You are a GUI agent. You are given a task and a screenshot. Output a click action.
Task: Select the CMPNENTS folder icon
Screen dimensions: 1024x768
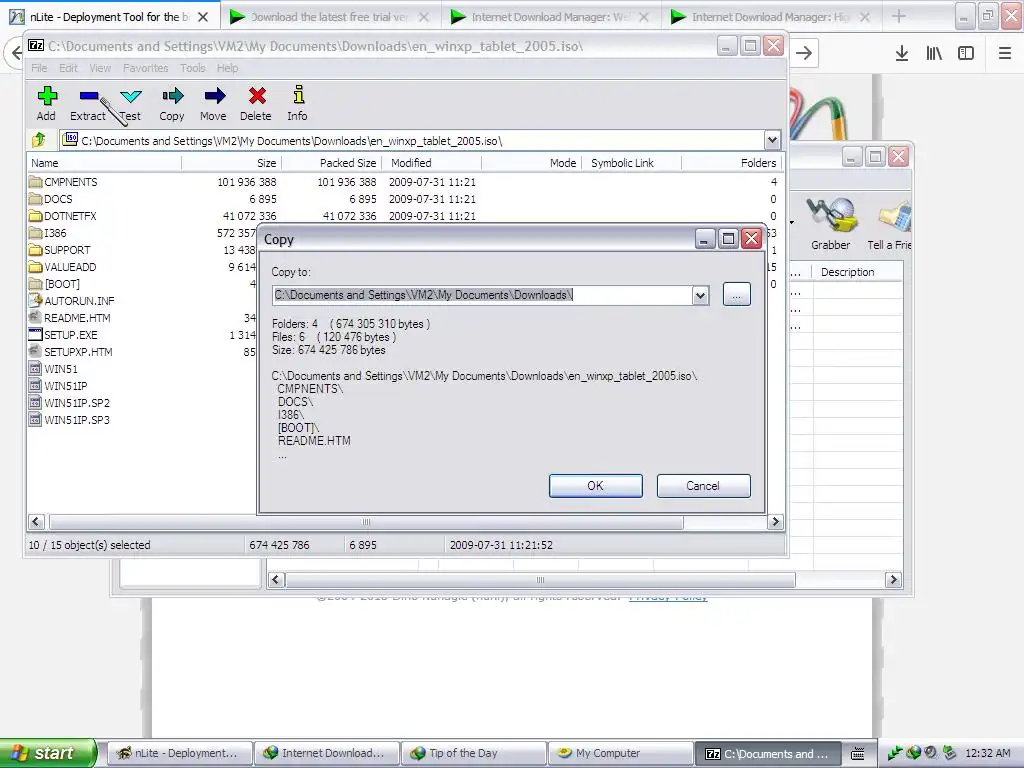[35, 182]
